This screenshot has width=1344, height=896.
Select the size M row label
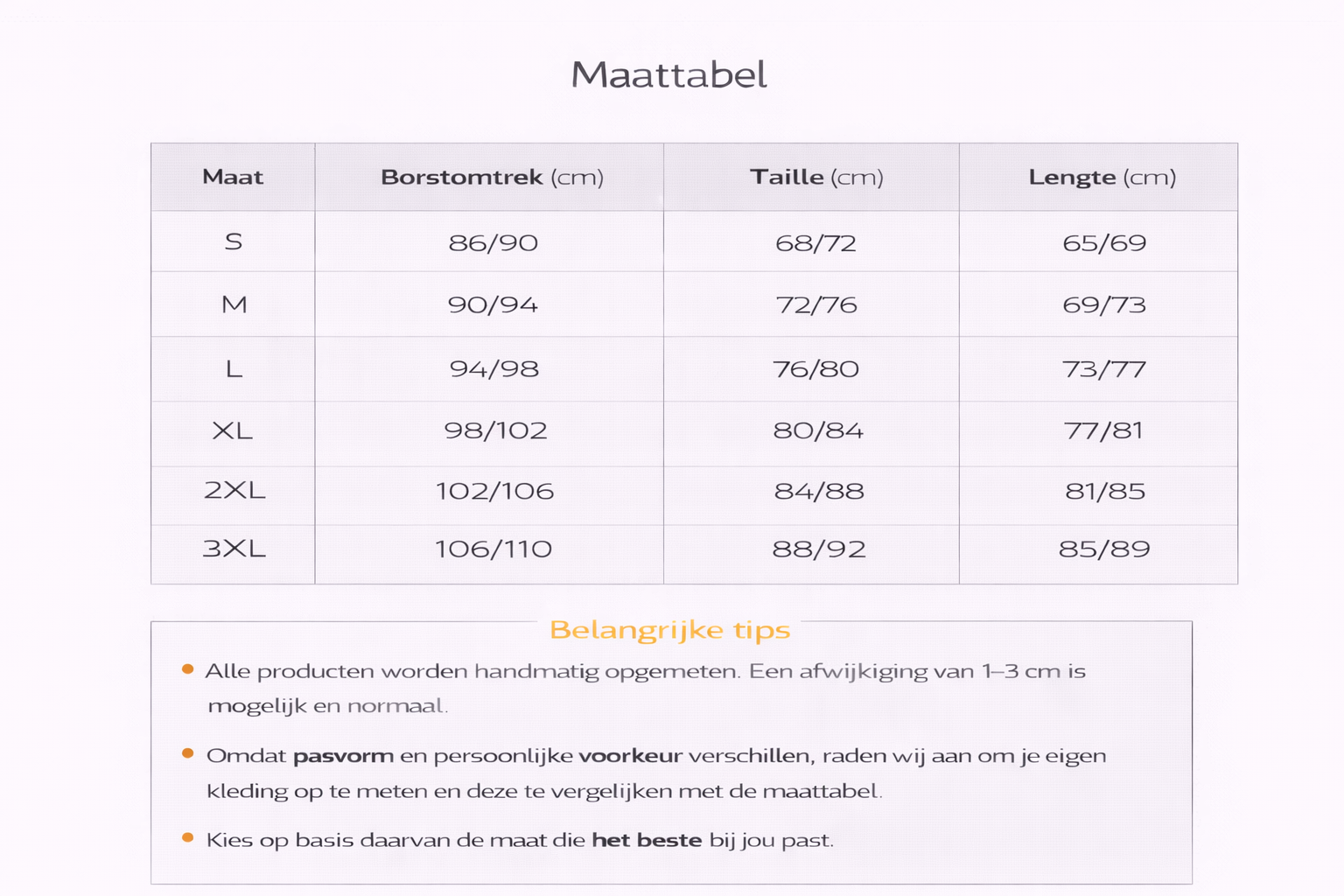click(234, 304)
